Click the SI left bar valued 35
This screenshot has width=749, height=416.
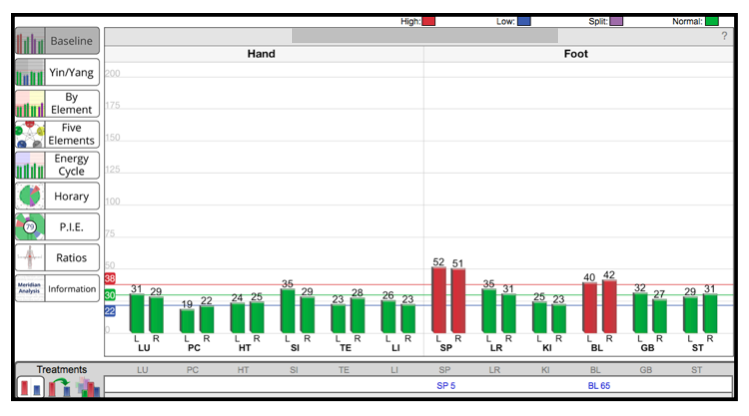point(288,311)
